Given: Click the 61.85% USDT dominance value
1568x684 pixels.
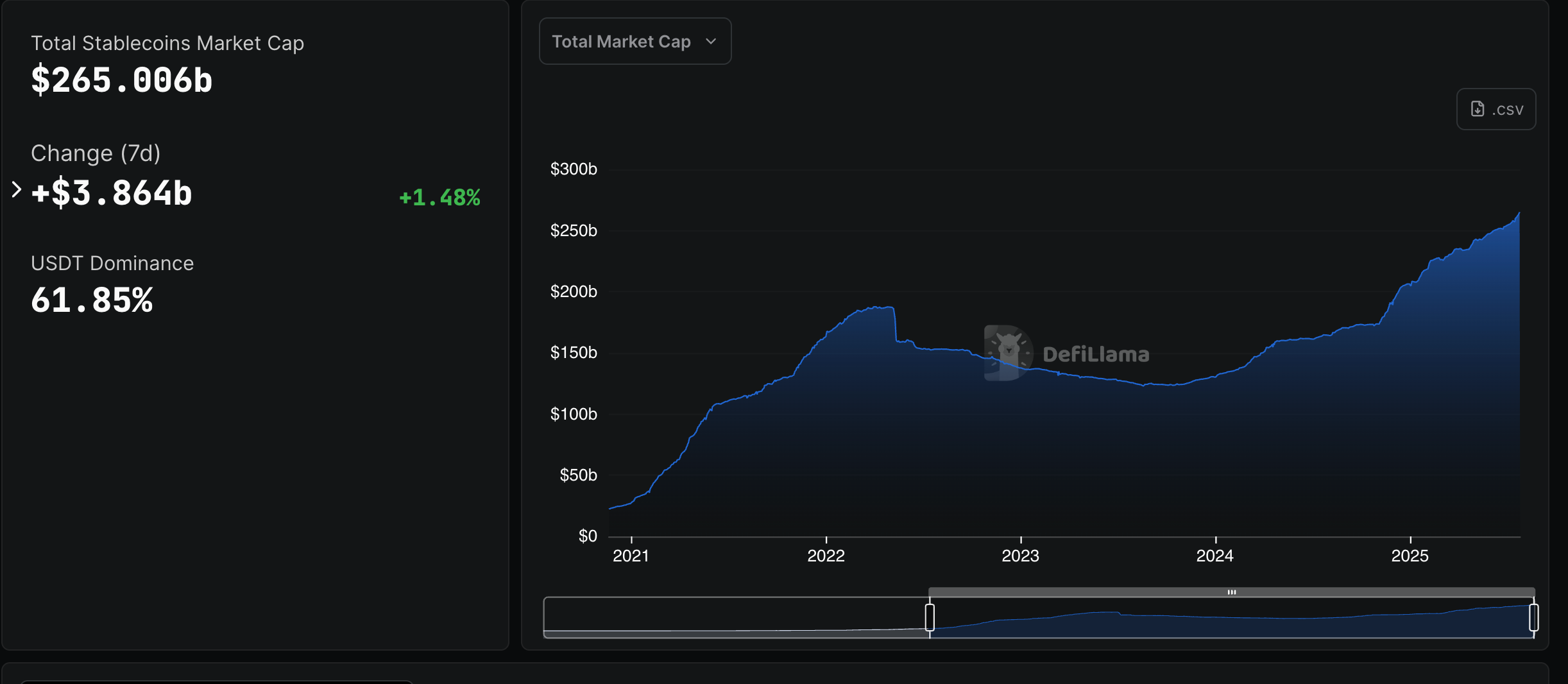Looking at the screenshot, I should (92, 300).
